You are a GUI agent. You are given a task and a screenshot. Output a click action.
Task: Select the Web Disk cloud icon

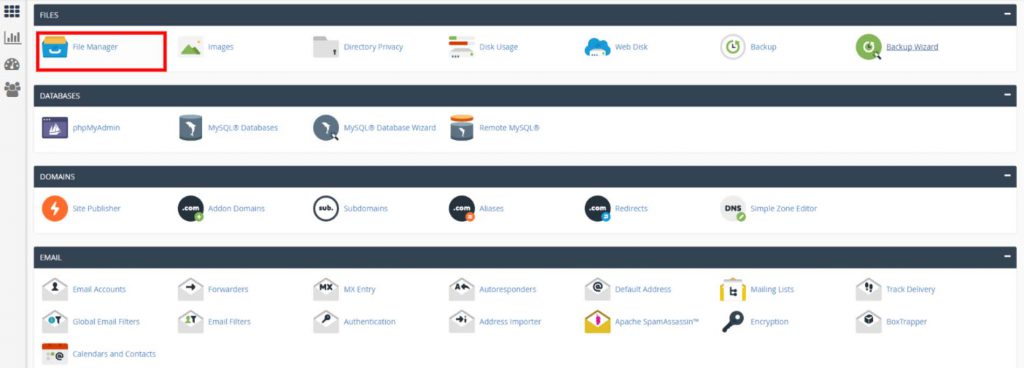pos(597,48)
